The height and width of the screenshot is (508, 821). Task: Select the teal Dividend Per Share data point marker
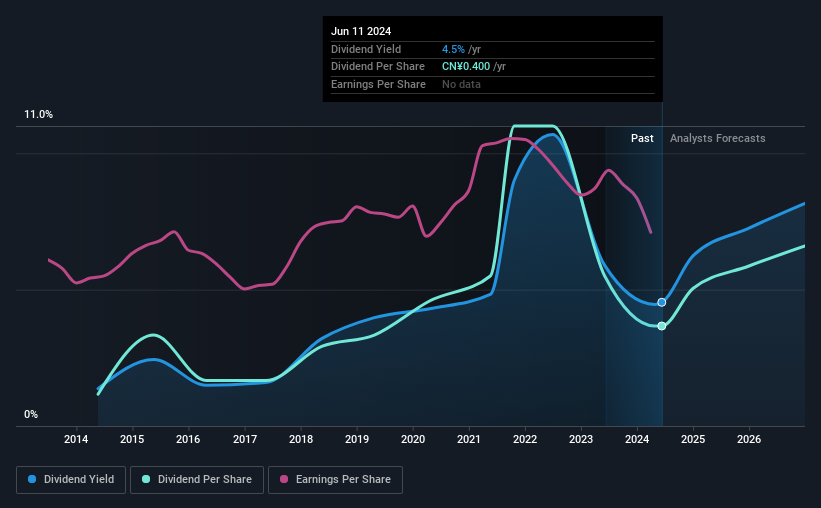pos(662,326)
